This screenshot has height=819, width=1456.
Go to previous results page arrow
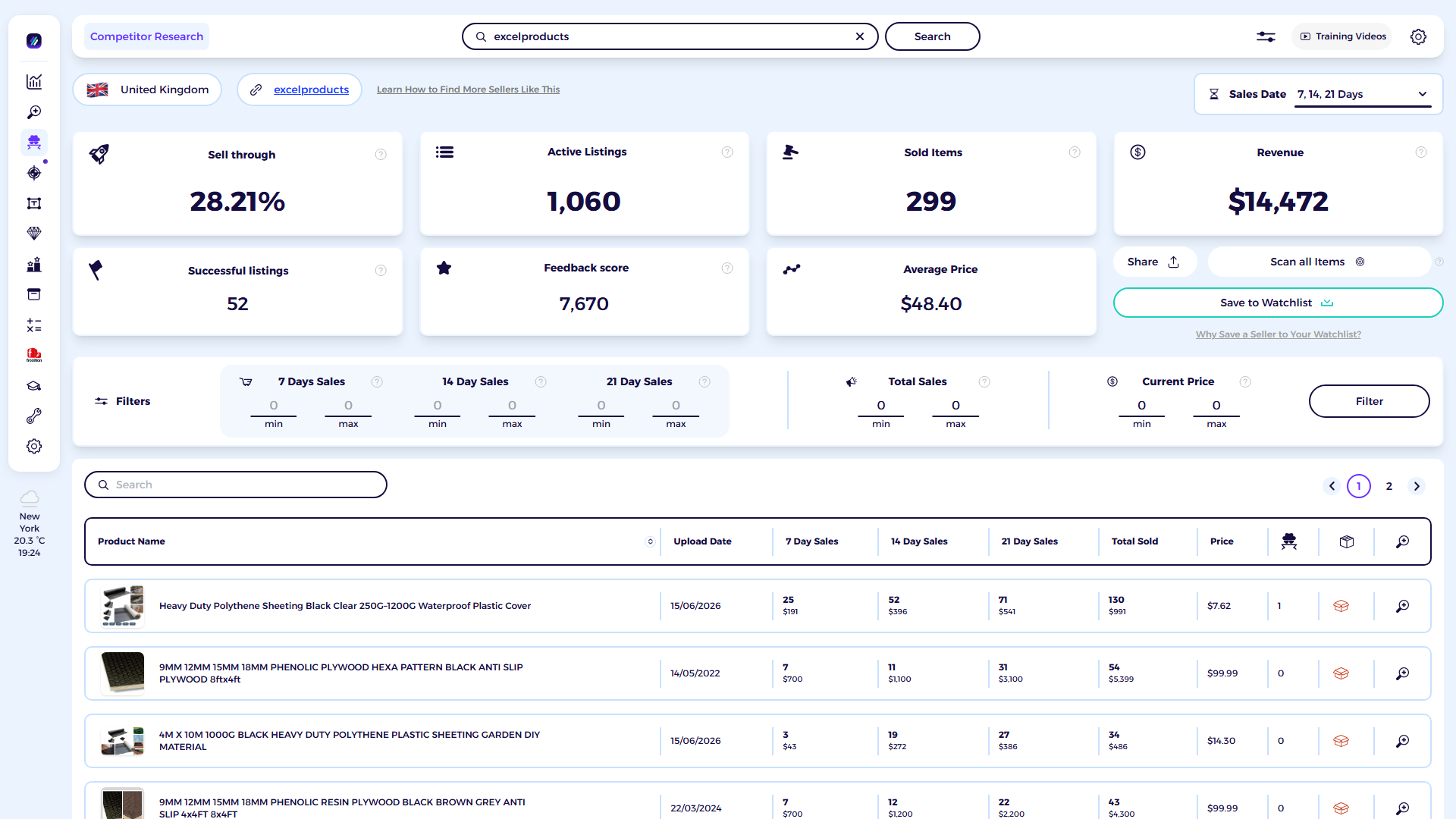coord(1332,486)
